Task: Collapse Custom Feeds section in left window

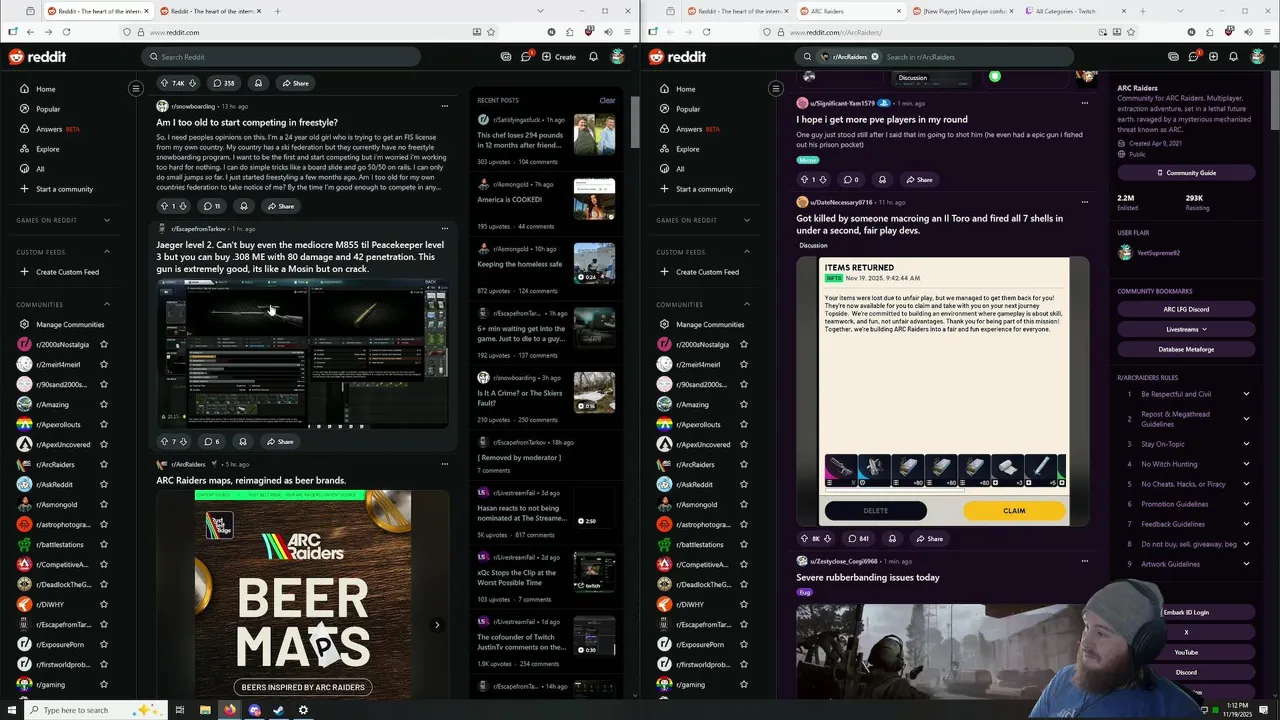Action: 107,252
